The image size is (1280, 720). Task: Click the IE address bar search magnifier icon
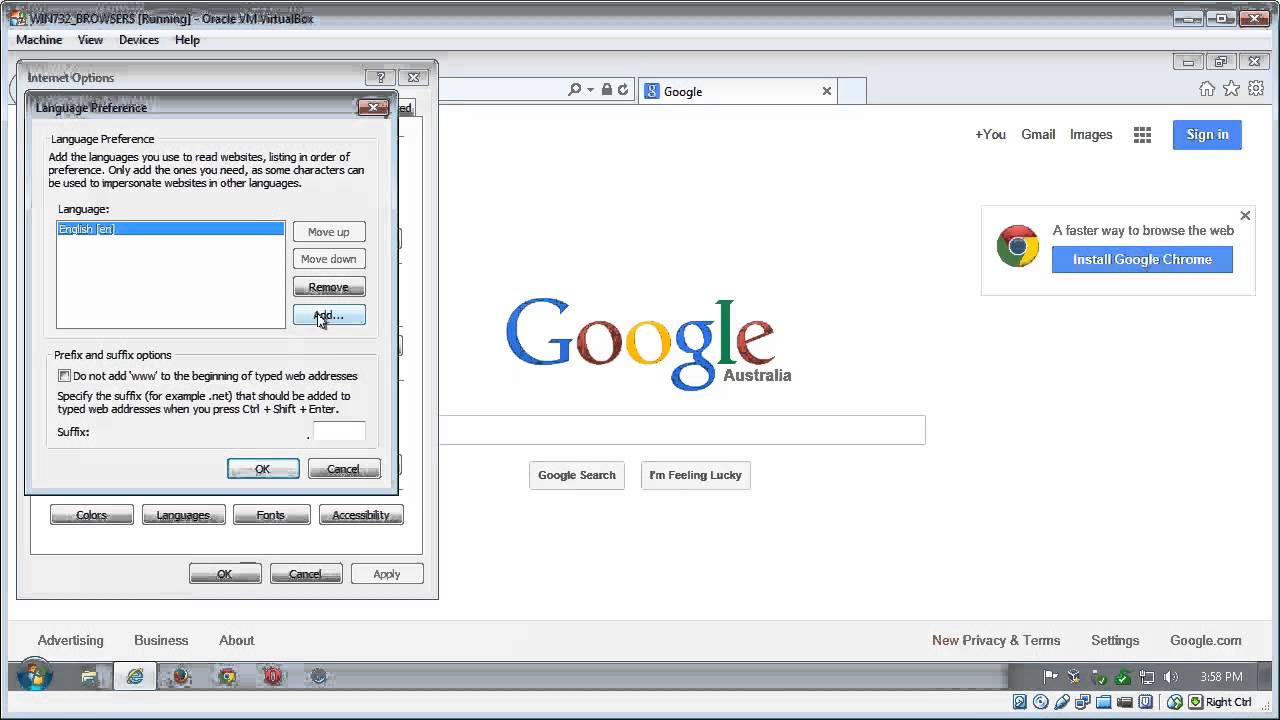(x=574, y=90)
